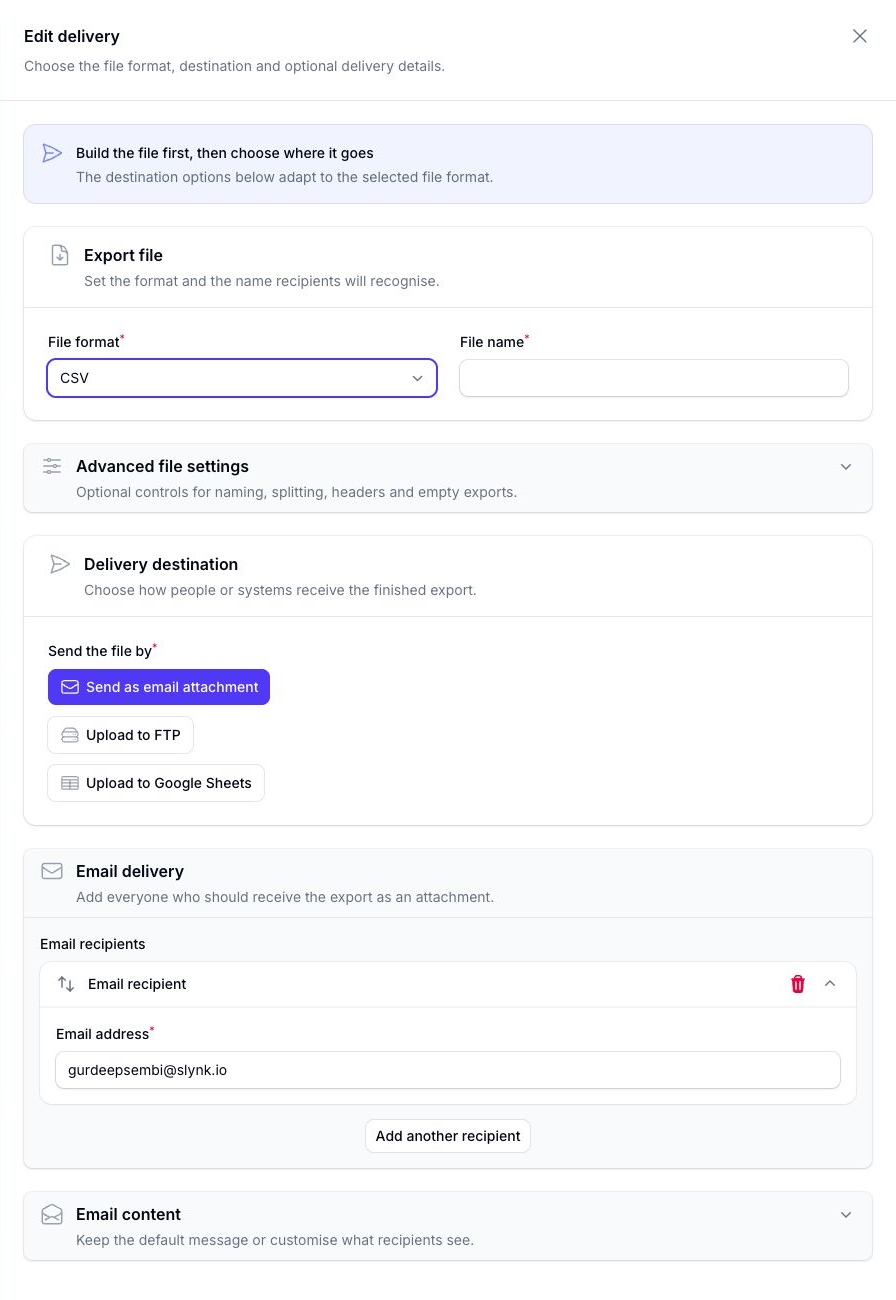Click the Email recipient panel header

[x=448, y=984]
